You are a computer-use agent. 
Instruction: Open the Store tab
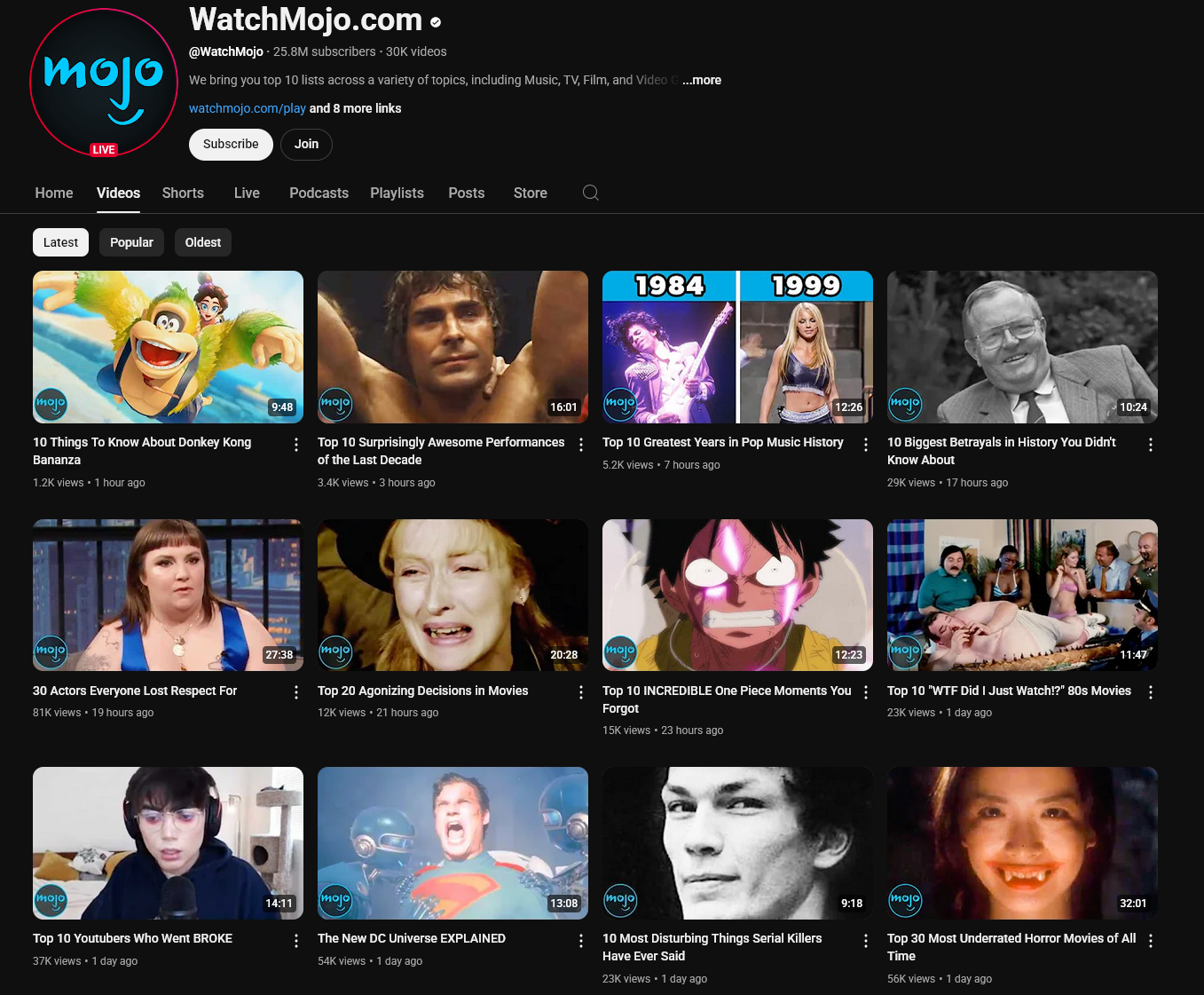click(x=531, y=193)
